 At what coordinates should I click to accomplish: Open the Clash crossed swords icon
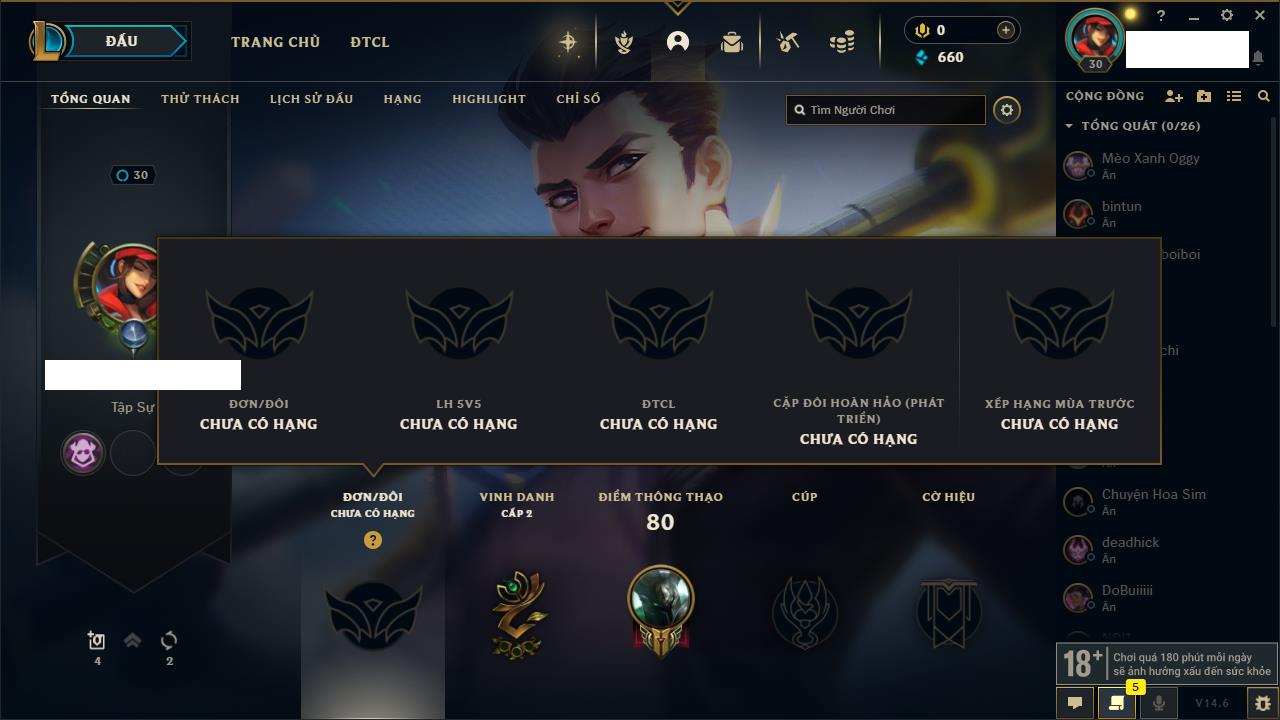pyautogui.click(x=623, y=42)
